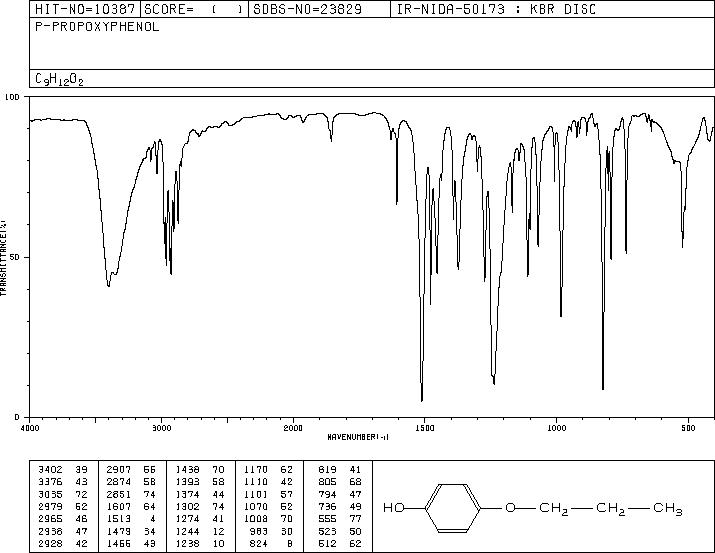Click the 2000 wavenumber axis label
715x553 pixels.
293,428
